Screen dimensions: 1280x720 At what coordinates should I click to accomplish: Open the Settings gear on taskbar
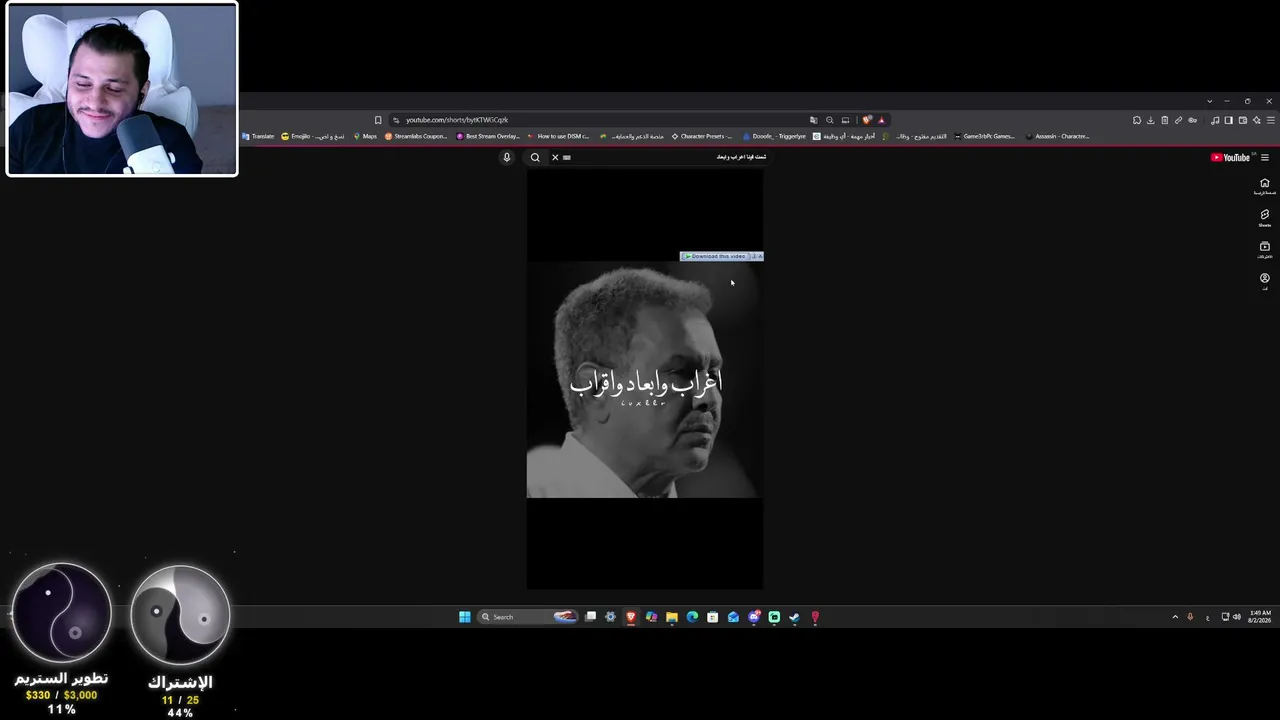point(611,617)
